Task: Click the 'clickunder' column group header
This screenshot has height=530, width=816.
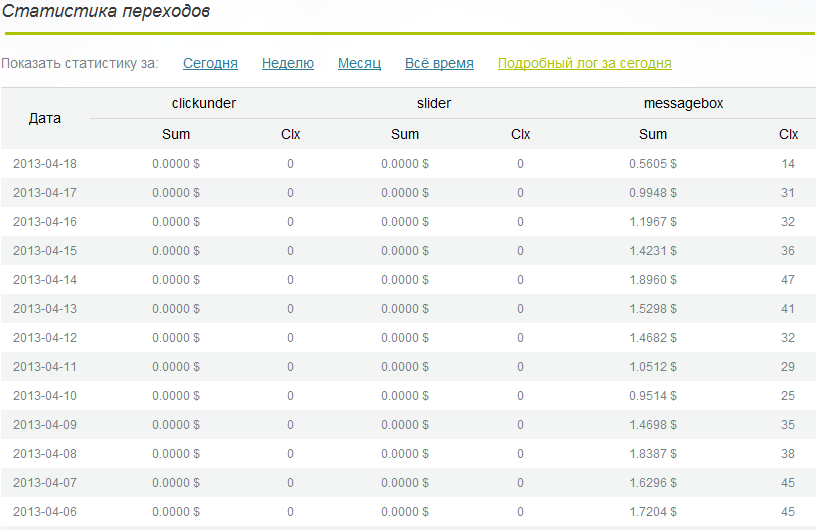Action: [x=204, y=103]
